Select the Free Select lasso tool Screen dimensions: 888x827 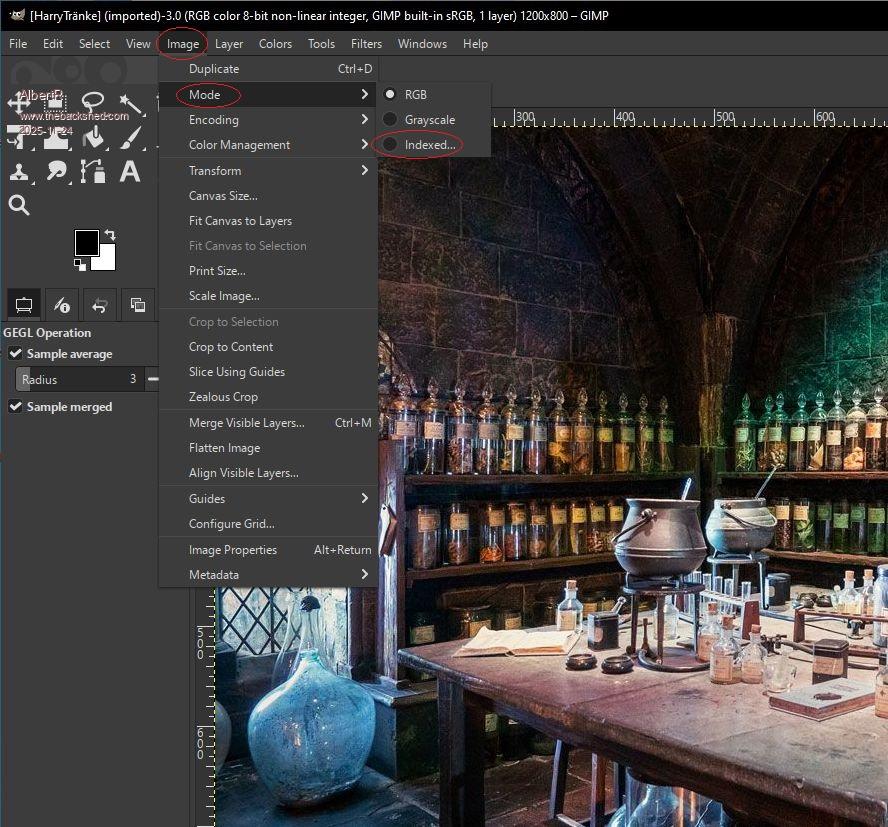click(93, 103)
